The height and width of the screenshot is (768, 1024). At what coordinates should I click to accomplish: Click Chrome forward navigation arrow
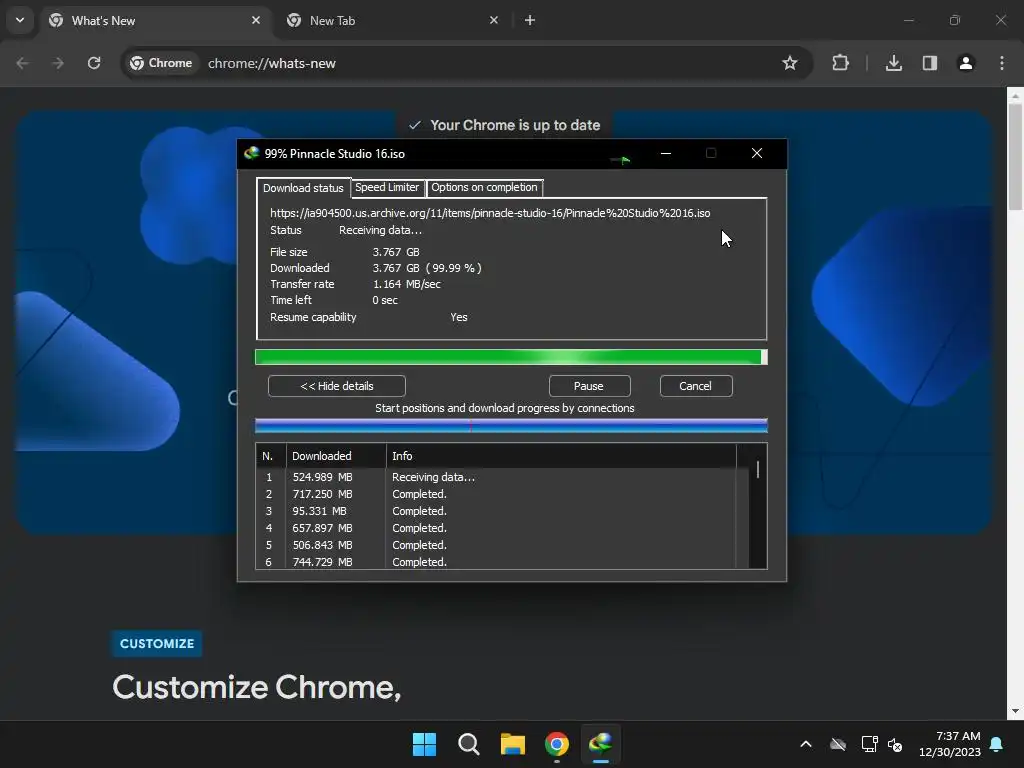58,63
